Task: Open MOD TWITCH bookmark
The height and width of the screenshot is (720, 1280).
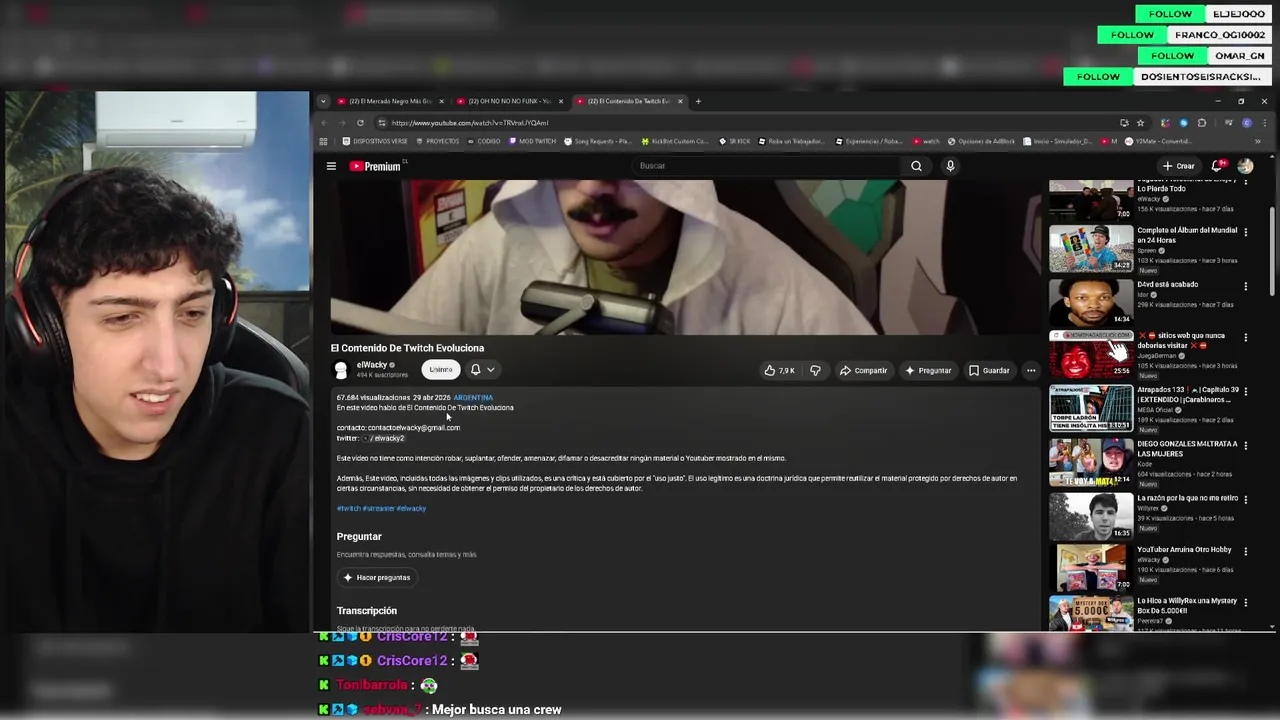Action: point(532,141)
